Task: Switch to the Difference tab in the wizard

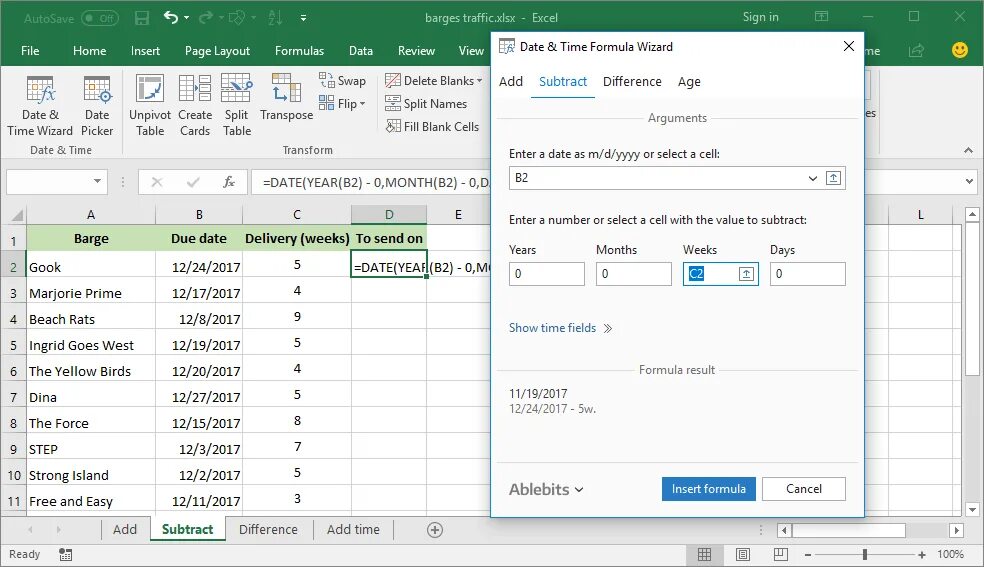Action: 632,82
